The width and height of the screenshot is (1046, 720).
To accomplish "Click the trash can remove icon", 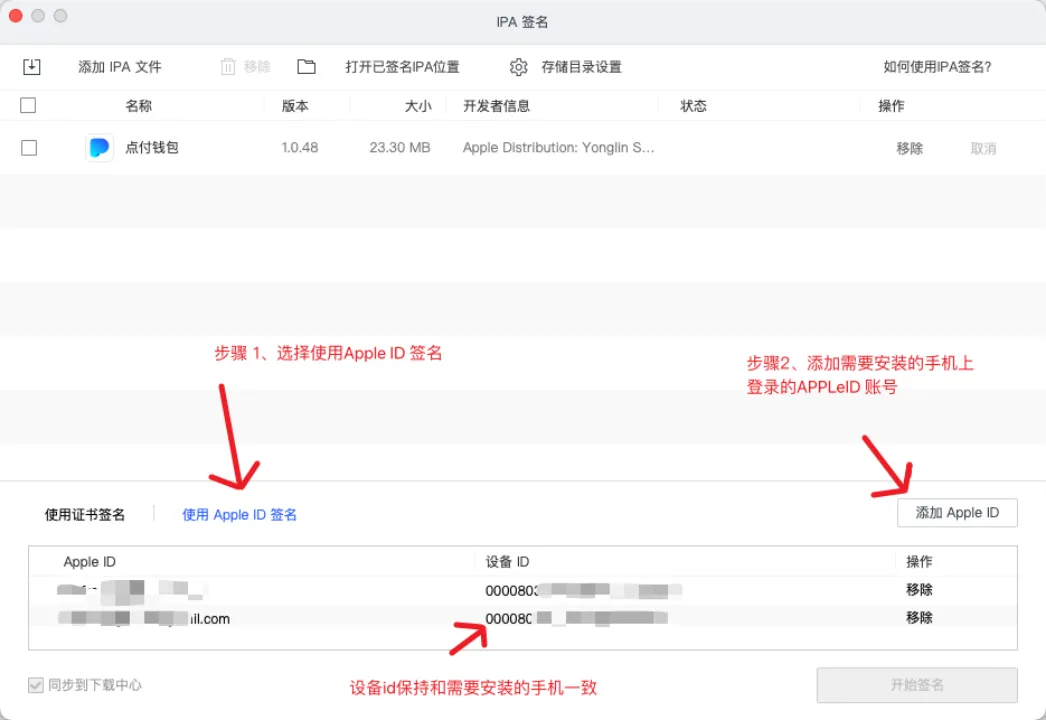I will point(228,67).
